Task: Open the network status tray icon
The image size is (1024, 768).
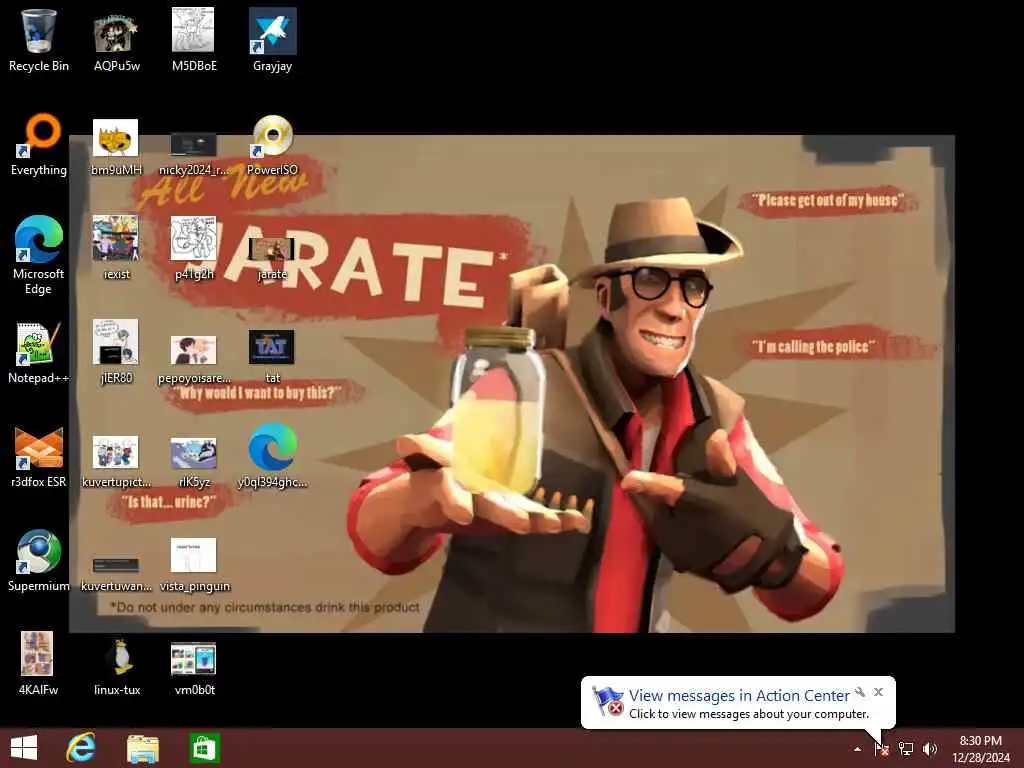Action: pos(906,749)
